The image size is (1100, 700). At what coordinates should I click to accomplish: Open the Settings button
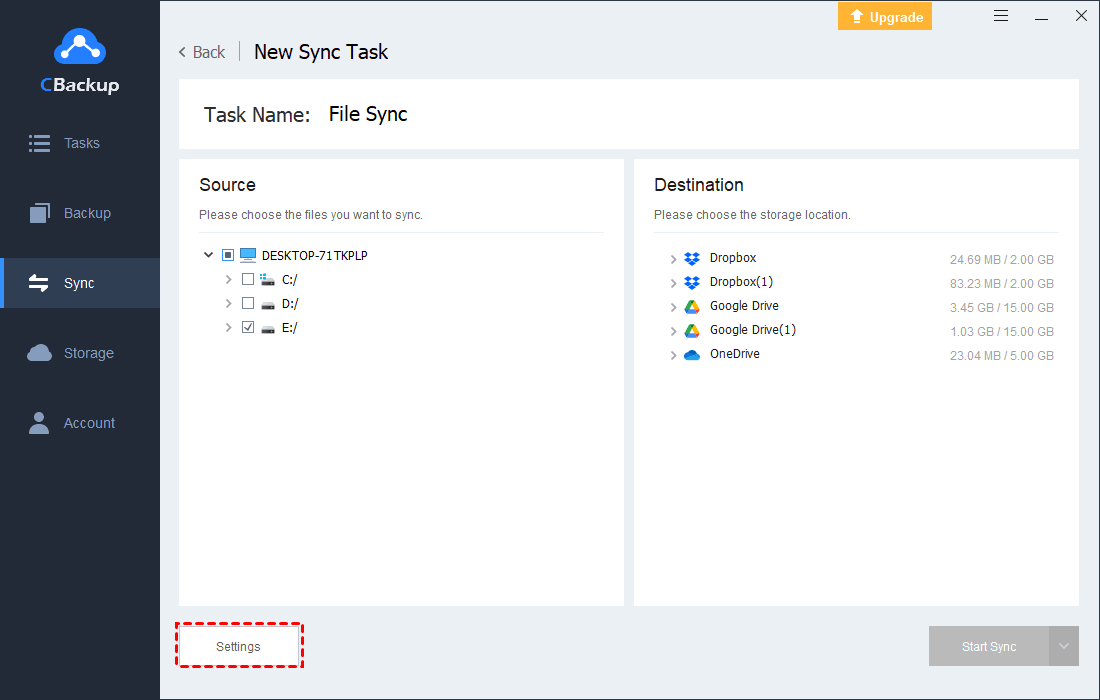pyautogui.click(x=239, y=647)
